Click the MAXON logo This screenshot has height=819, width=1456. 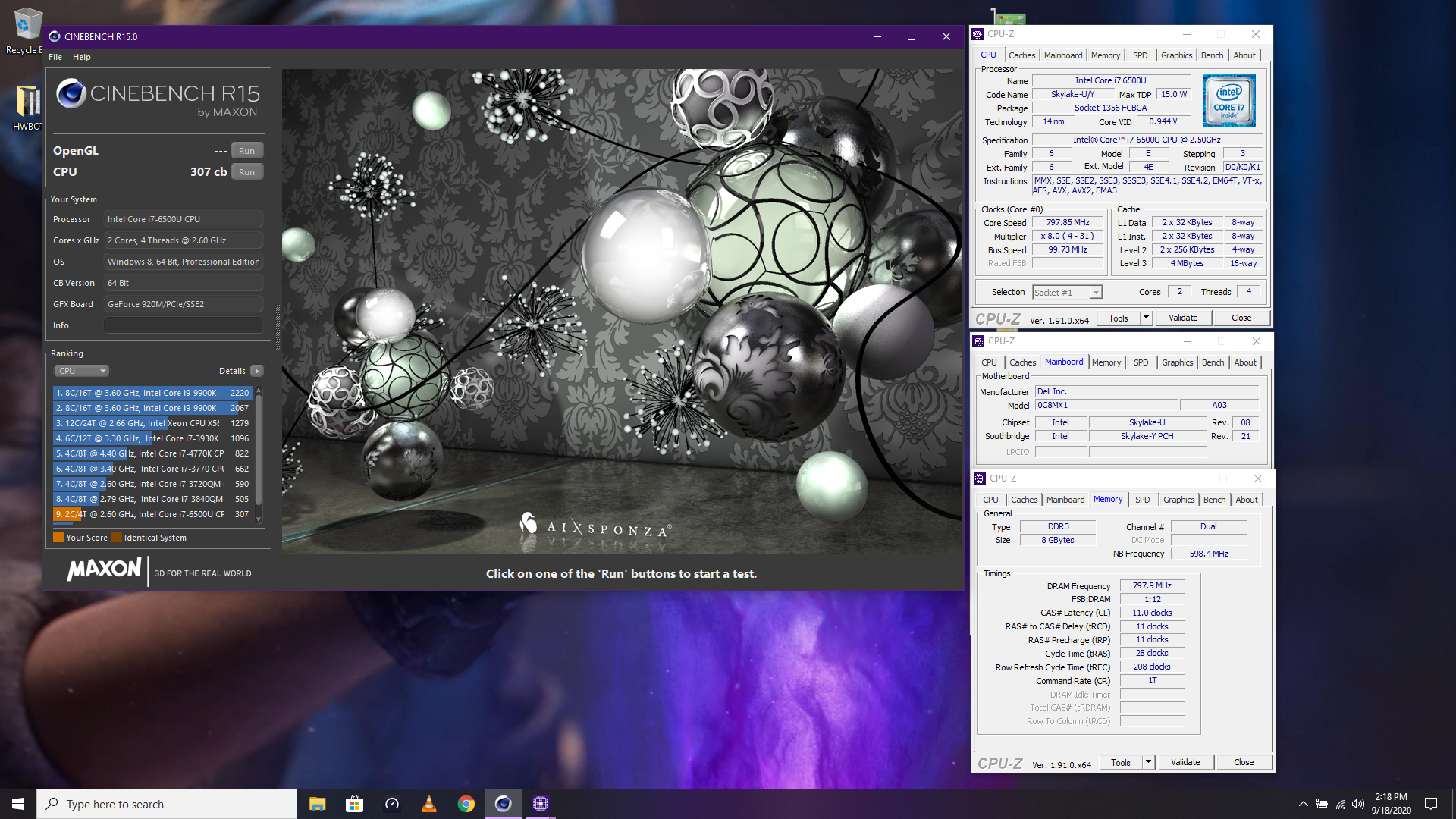104,570
